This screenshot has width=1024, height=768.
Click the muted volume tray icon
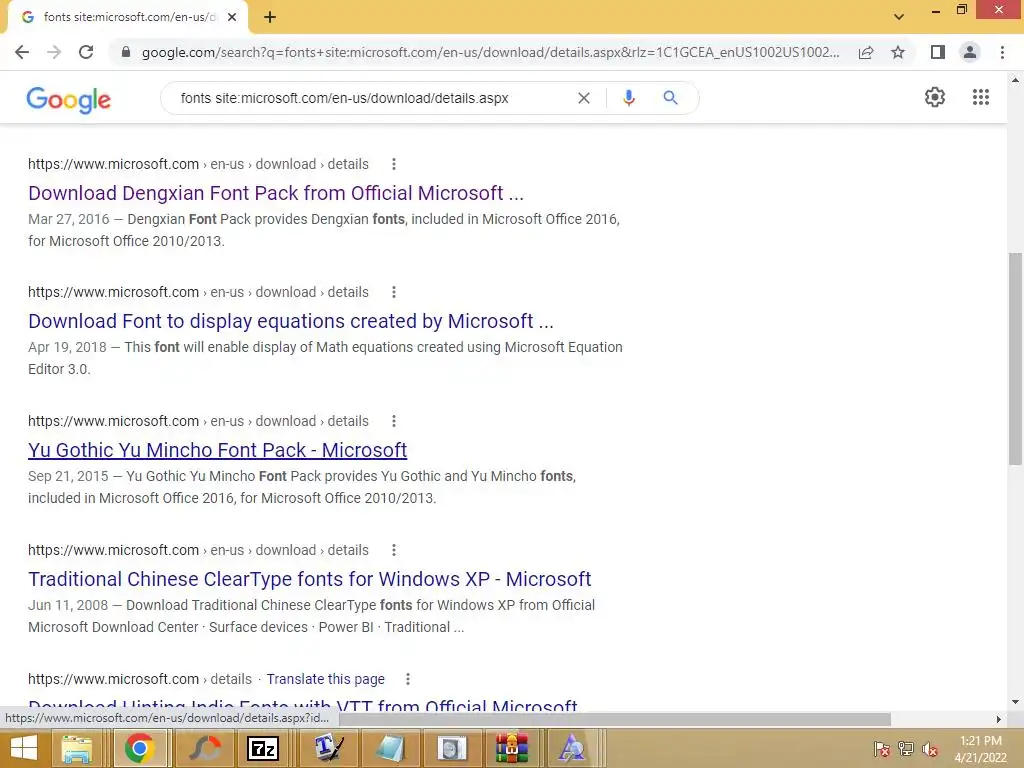click(930, 749)
